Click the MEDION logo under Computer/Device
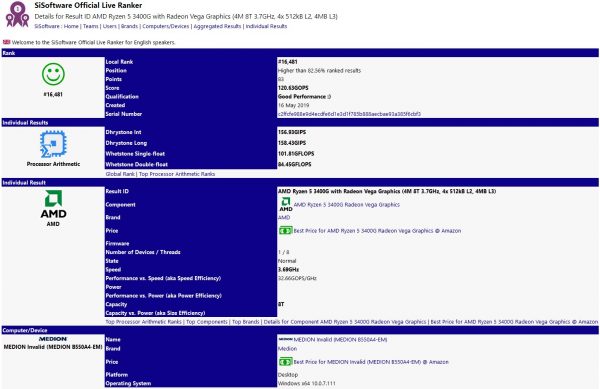 (53, 339)
